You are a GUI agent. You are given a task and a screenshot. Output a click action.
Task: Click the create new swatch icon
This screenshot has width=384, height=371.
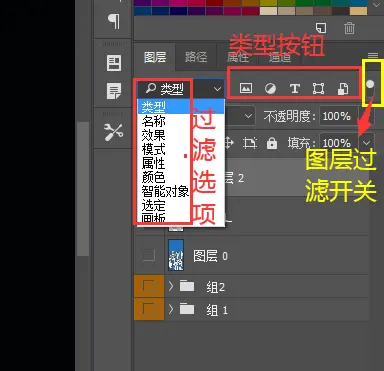[321, 28]
